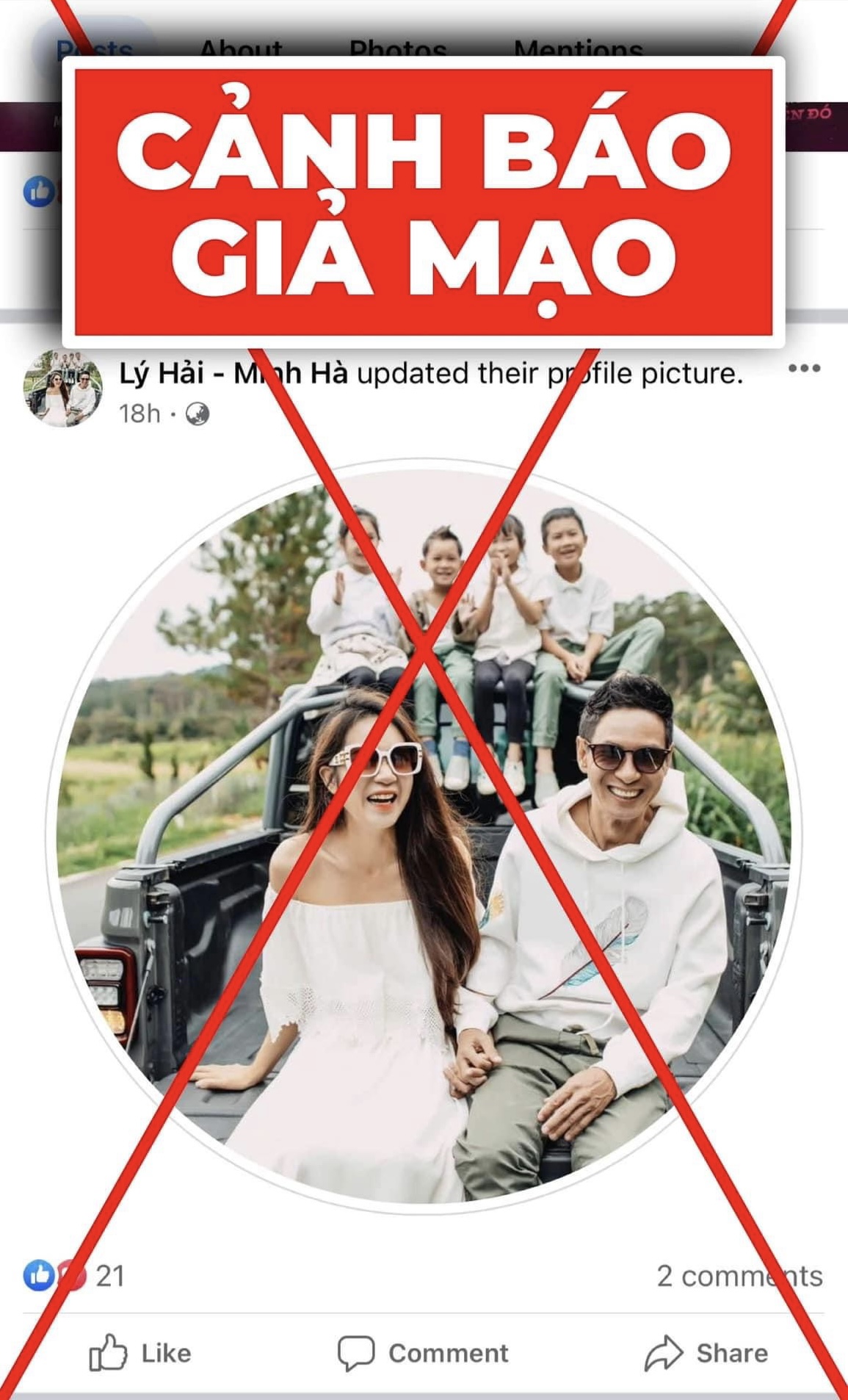Open the 2 comments link
Screen dimensions: 848x1400
739,1276
